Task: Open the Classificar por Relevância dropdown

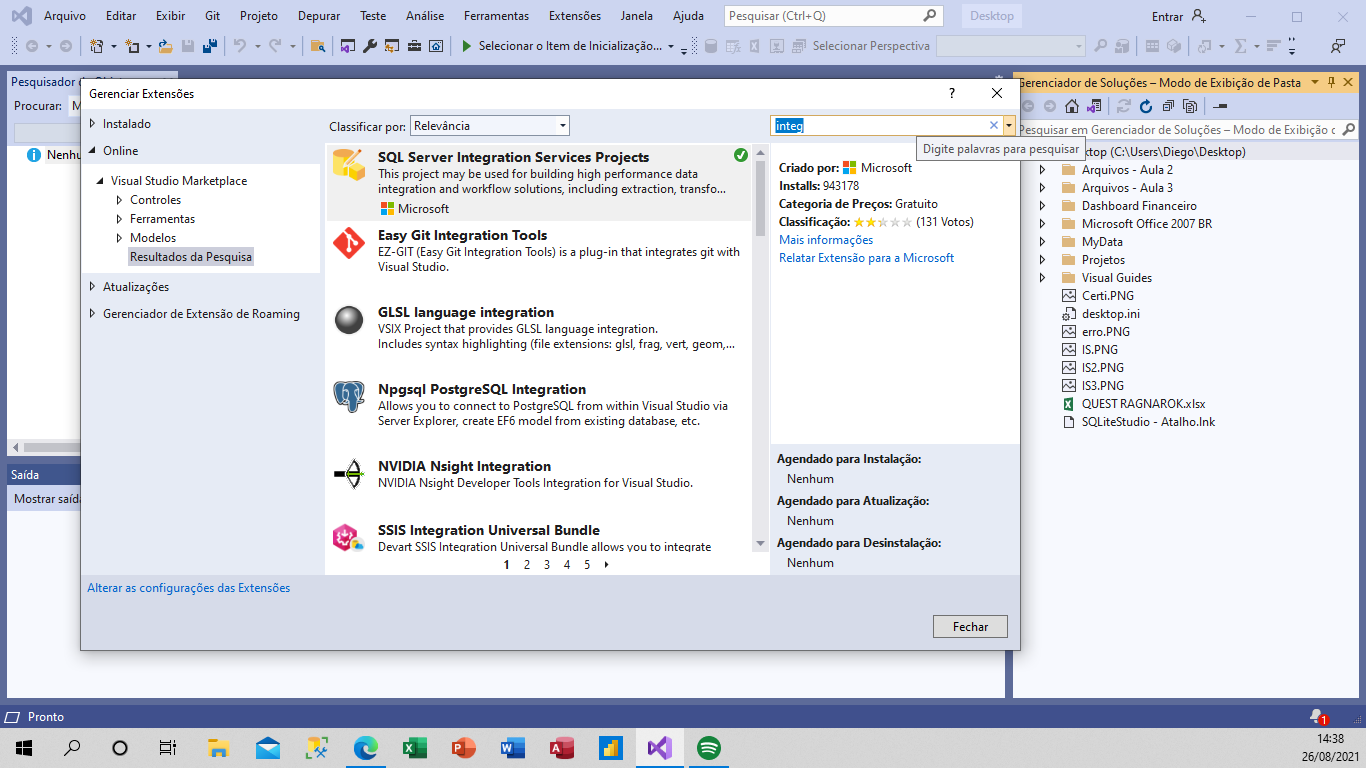Action: [490, 126]
